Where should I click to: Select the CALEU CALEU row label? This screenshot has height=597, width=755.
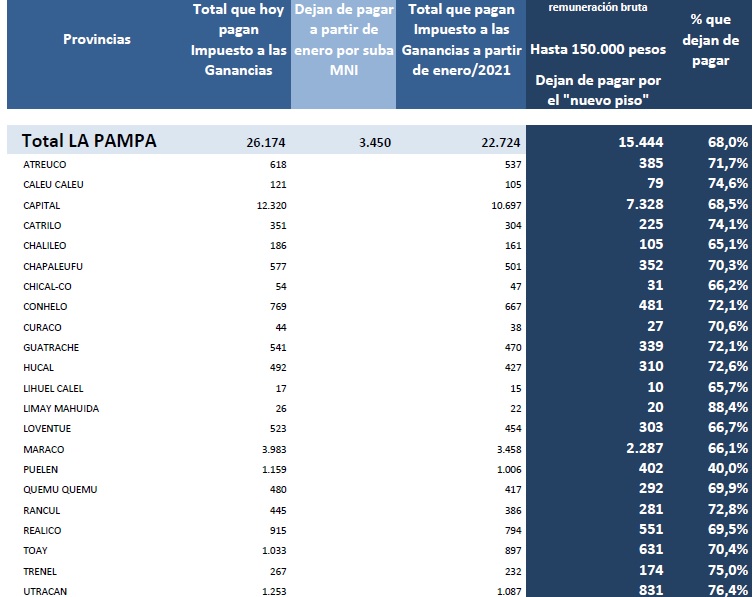53,185
